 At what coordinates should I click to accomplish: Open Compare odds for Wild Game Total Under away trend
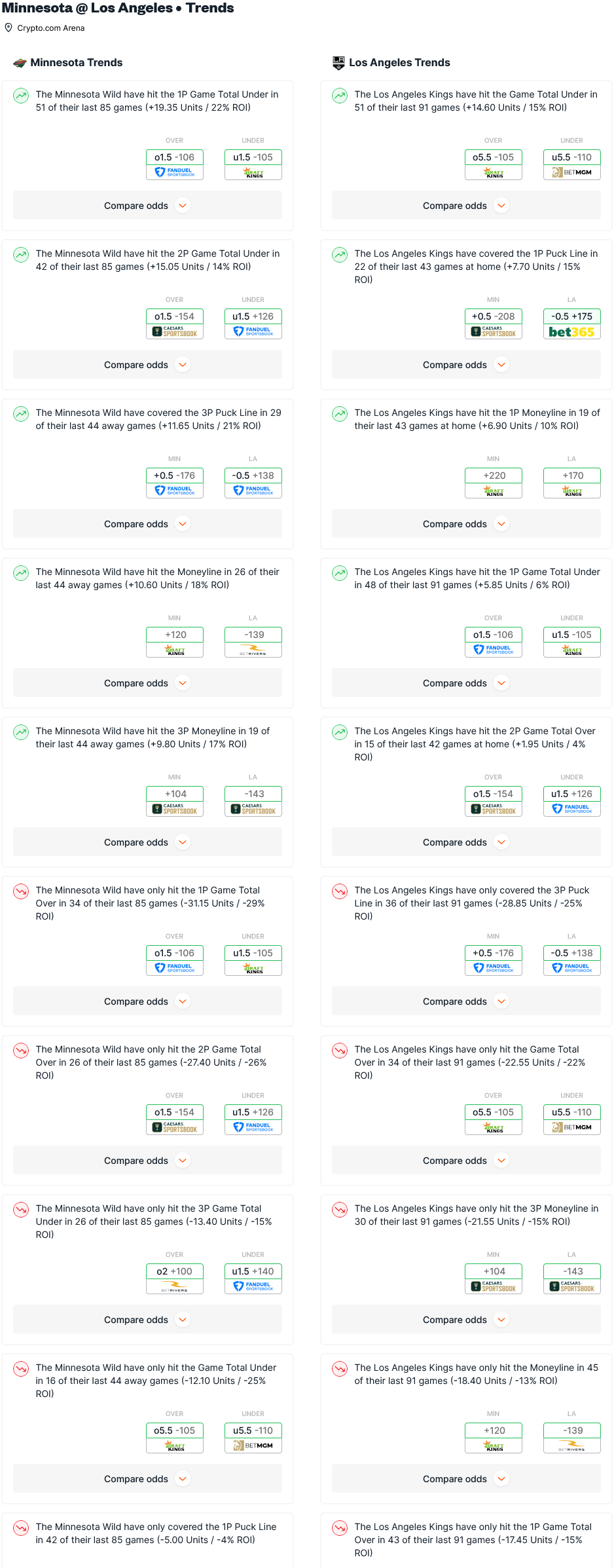tap(147, 1479)
